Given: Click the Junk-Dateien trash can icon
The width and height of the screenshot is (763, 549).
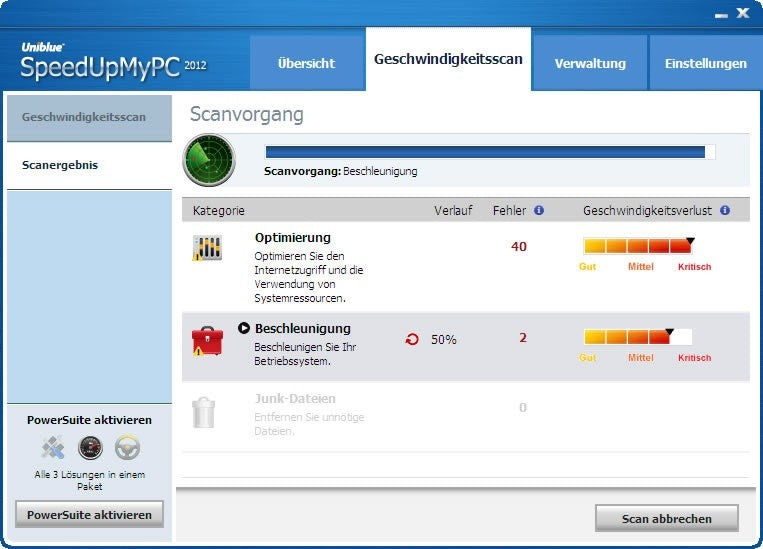Looking at the screenshot, I should (x=203, y=412).
